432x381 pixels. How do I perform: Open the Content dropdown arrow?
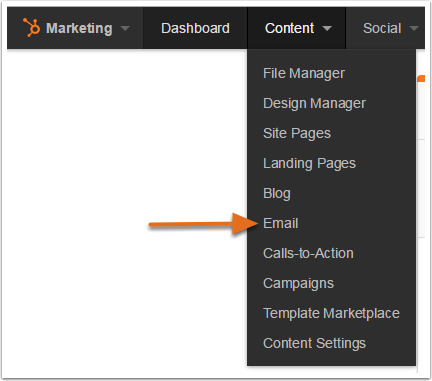click(327, 28)
